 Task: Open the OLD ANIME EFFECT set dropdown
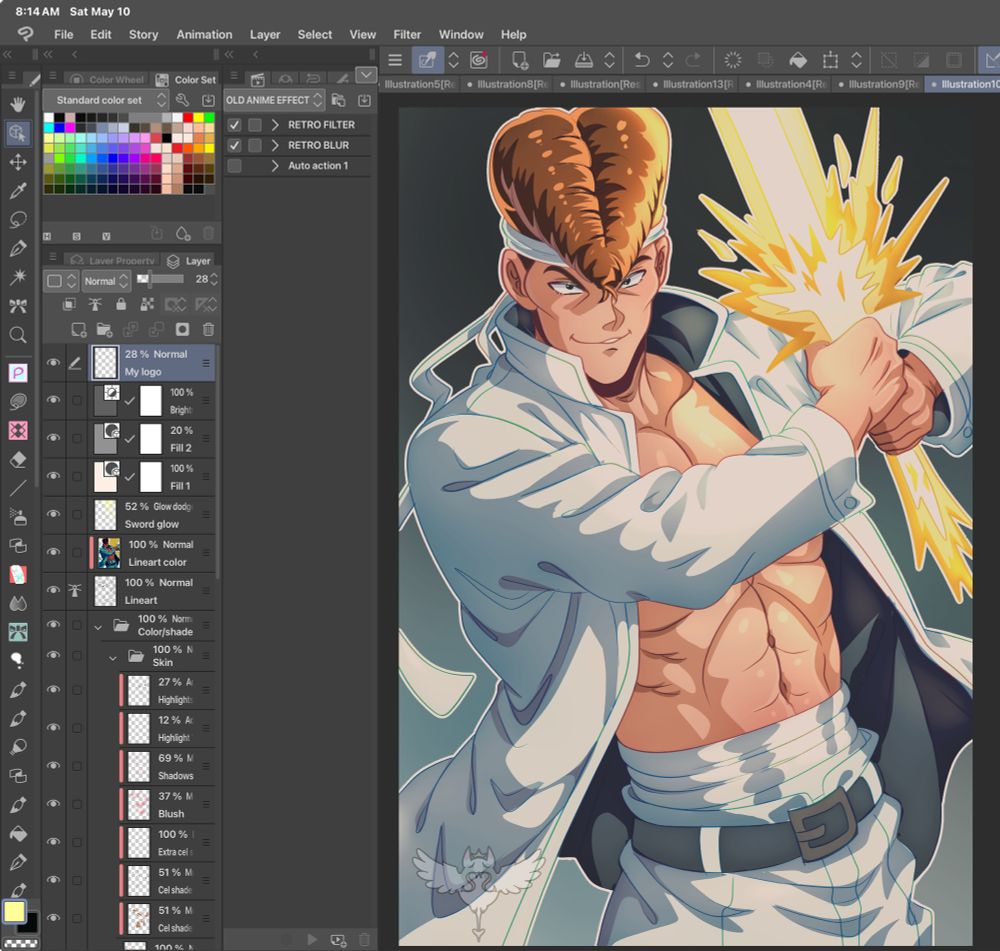pos(274,100)
